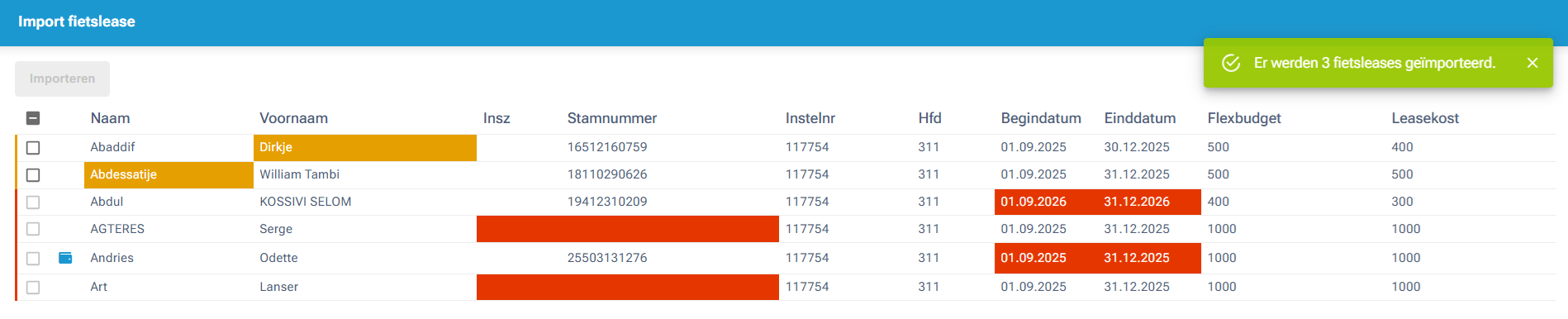Click the wallet icon next to Andries
The width and height of the screenshot is (1568, 319).
[65, 258]
